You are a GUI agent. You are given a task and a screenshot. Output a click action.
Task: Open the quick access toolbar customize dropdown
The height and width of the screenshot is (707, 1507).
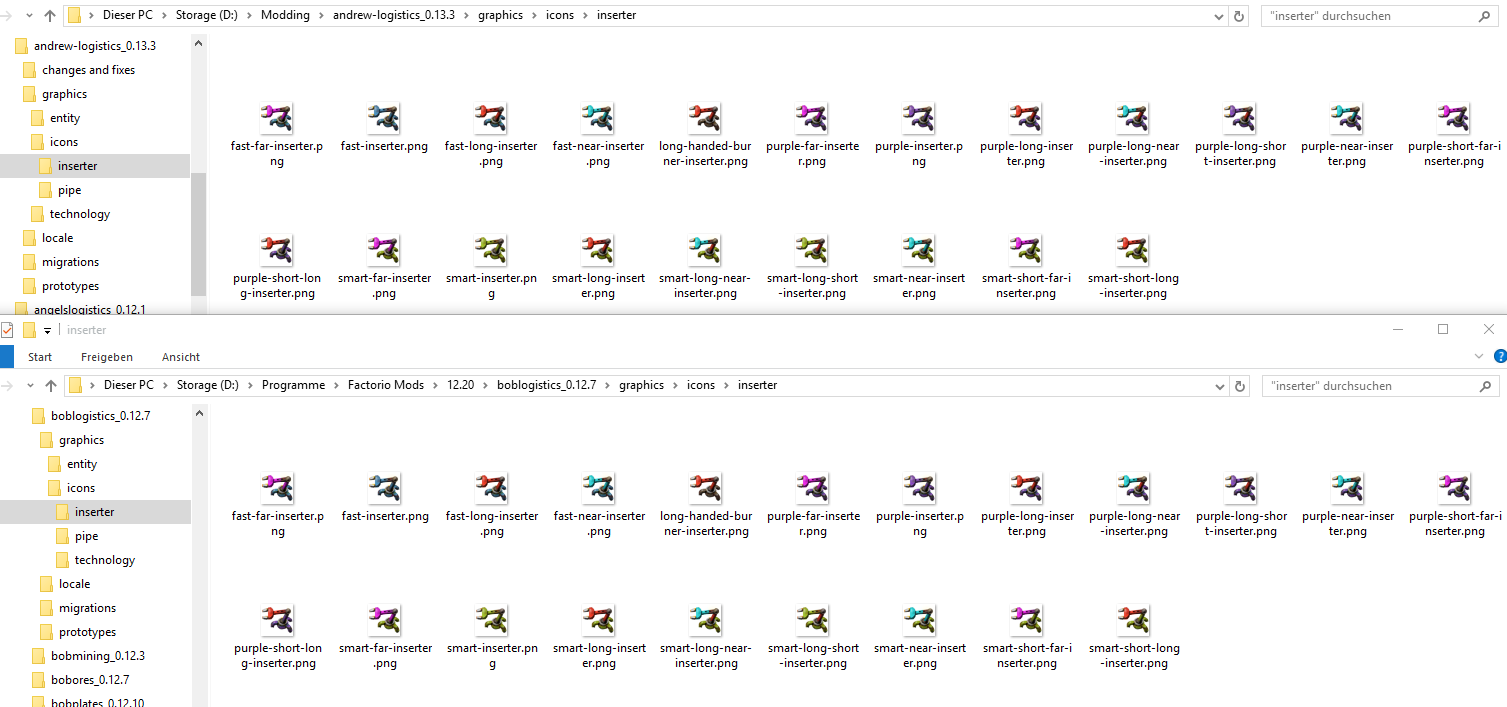(47, 331)
